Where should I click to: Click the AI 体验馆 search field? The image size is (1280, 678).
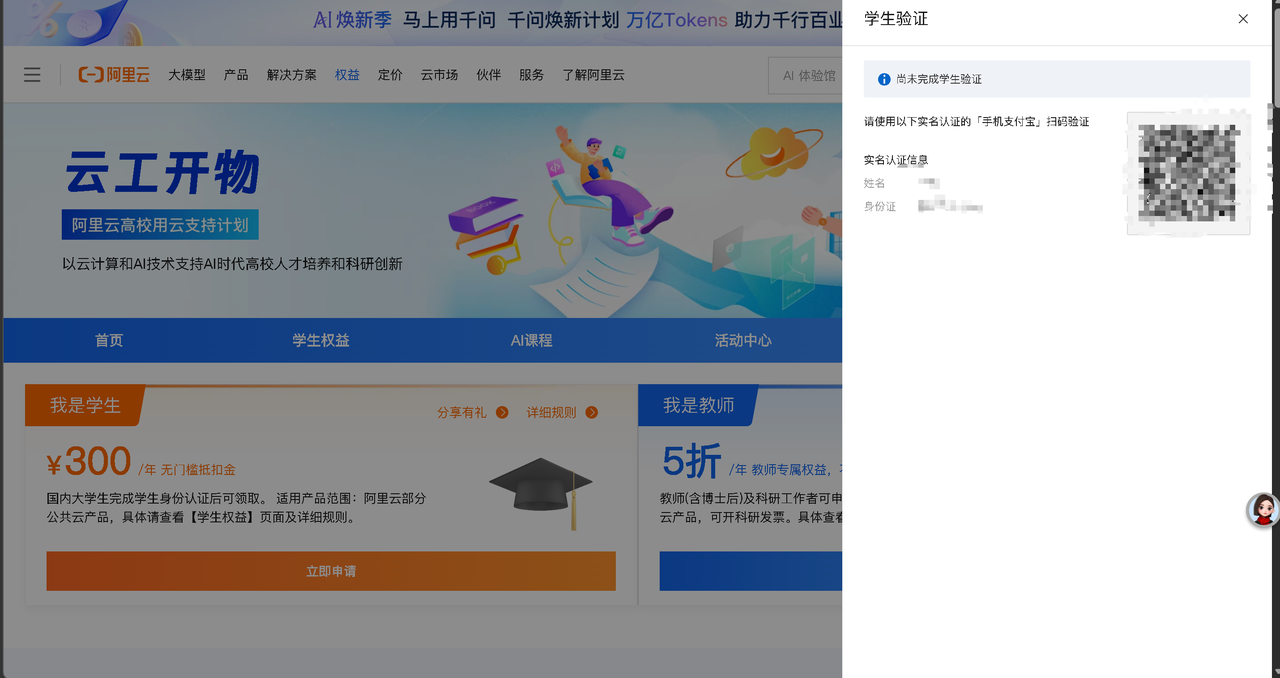(x=806, y=75)
